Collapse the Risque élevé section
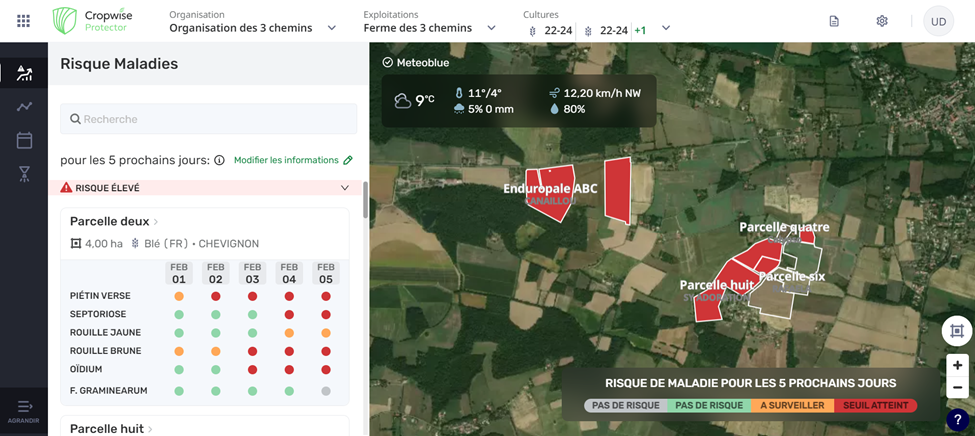Viewport: 975px width, 436px height. pyautogui.click(x=345, y=188)
